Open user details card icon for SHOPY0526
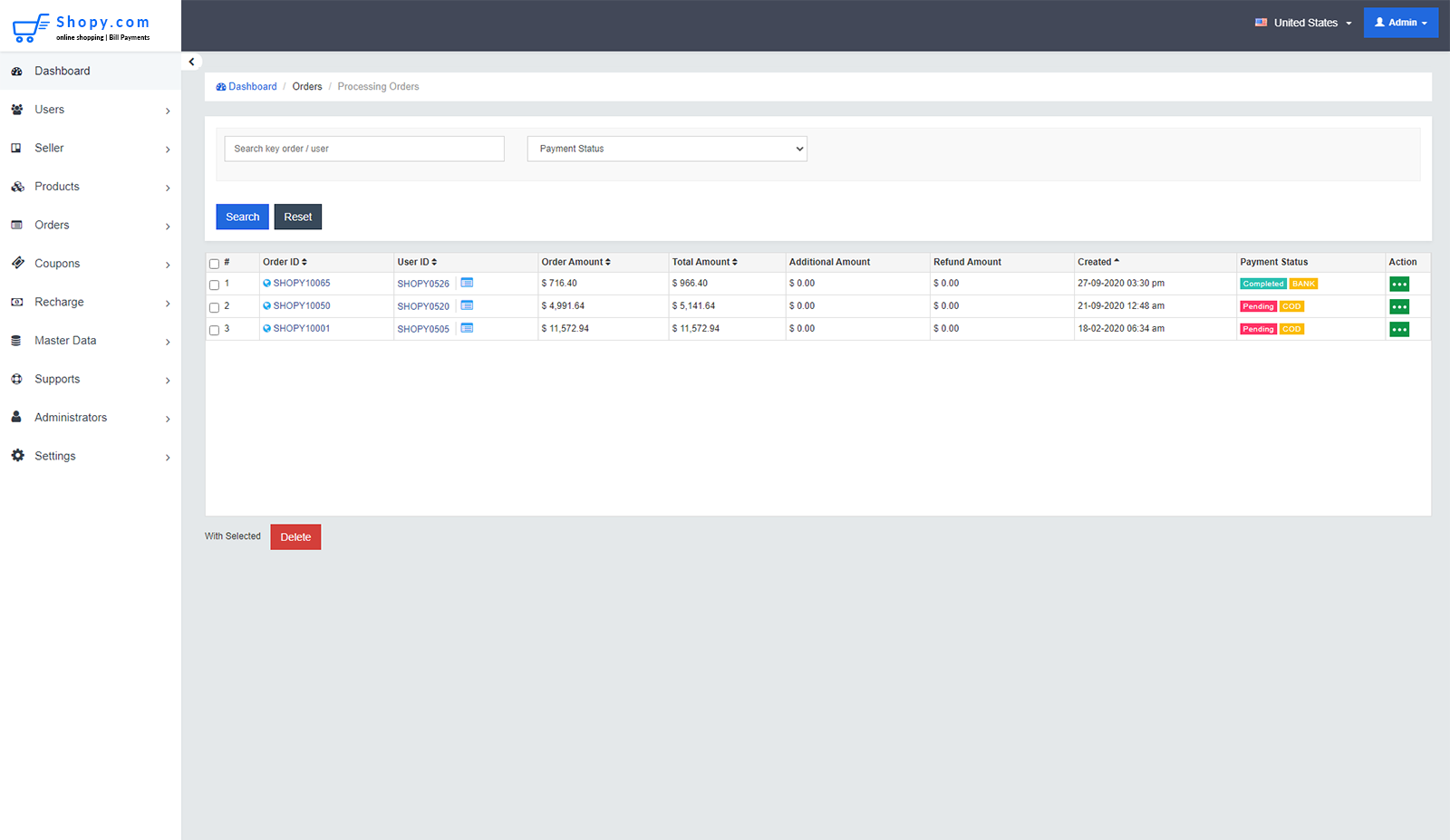The image size is (1450, 840). click(x=467, y=283)
